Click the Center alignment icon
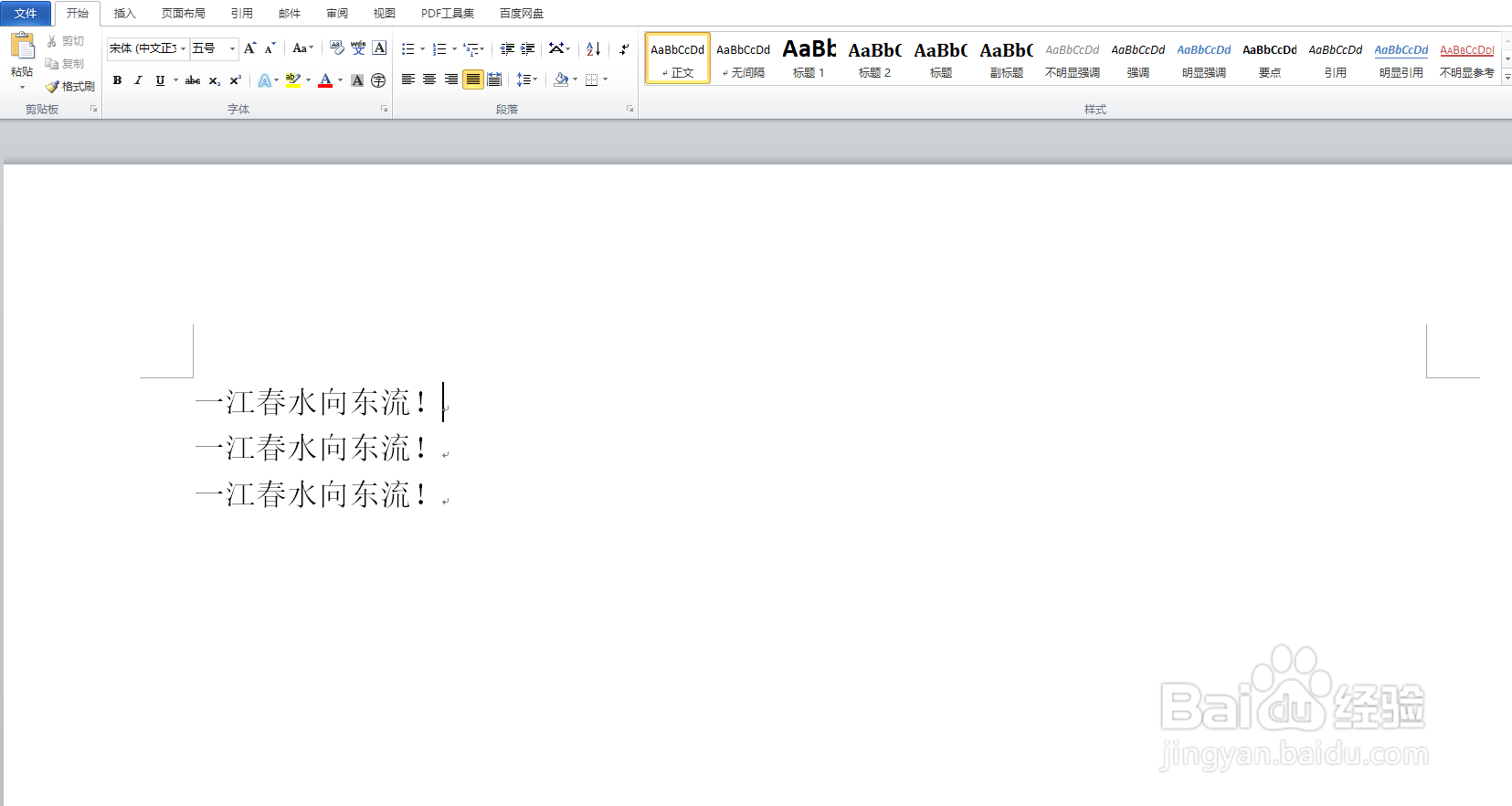Screen dimensions: 1512x806 point(429,80)
